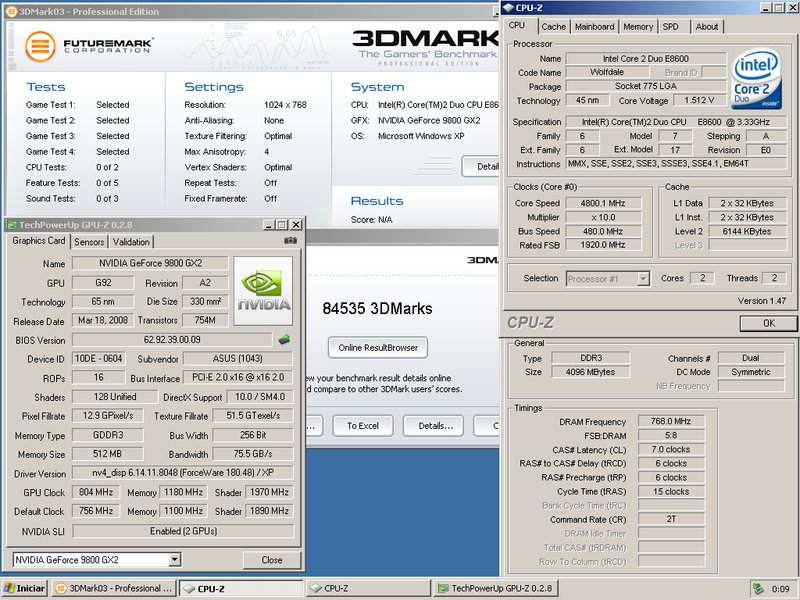Select the TechPowerUp GPU-Z taskbar button
This screenshot has width=800, height=600.
pos(495,588)
